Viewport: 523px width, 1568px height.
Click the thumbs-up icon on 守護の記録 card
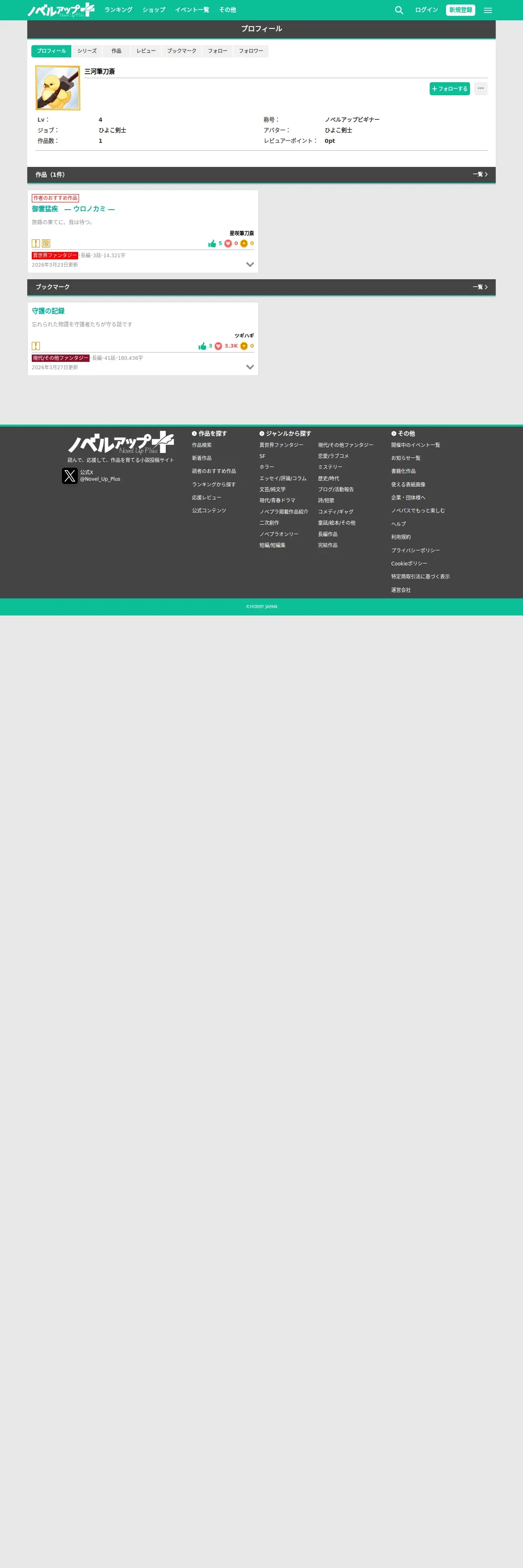pos(202,346)
